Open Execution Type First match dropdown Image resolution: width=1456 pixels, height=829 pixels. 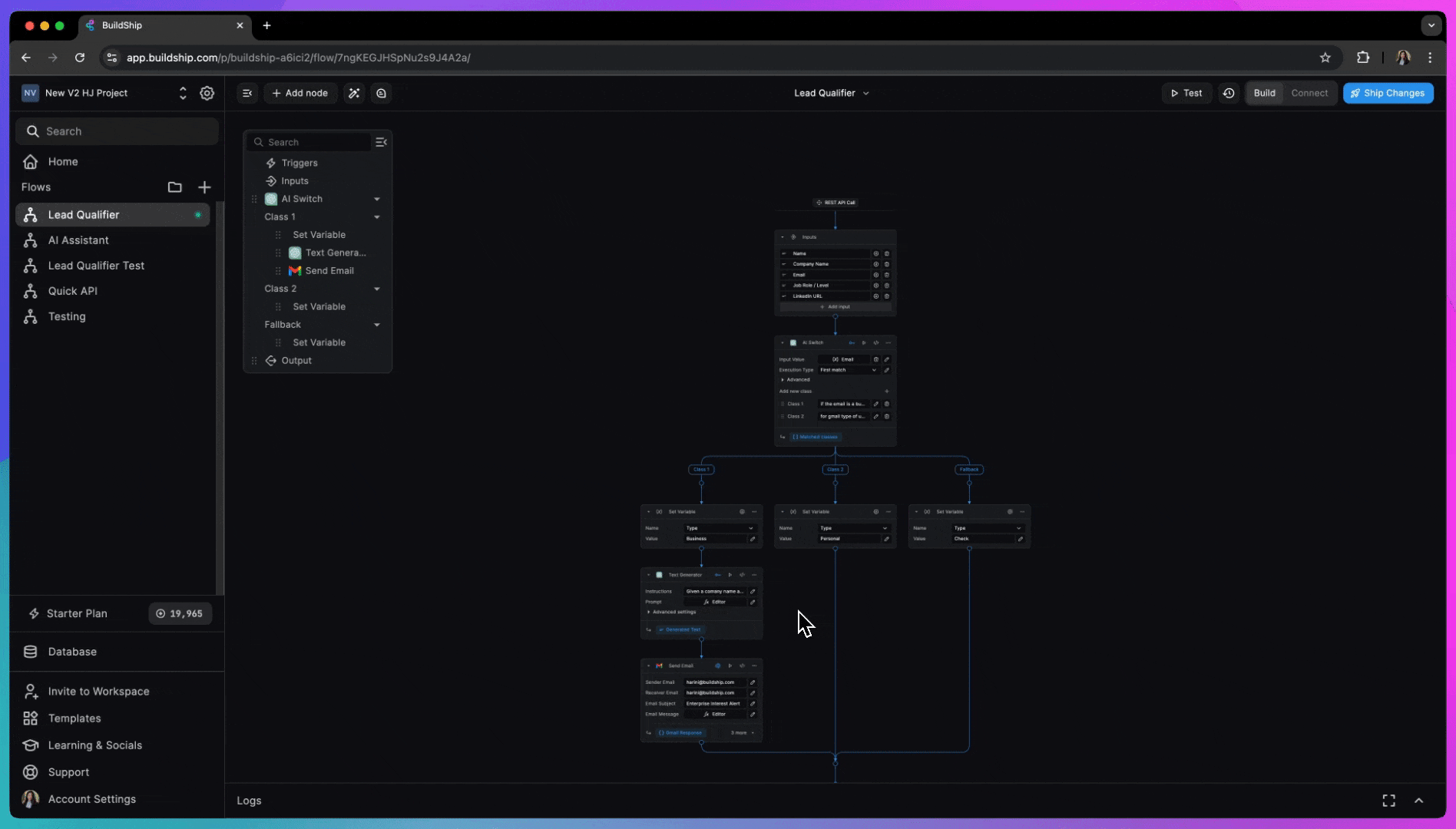848,370
